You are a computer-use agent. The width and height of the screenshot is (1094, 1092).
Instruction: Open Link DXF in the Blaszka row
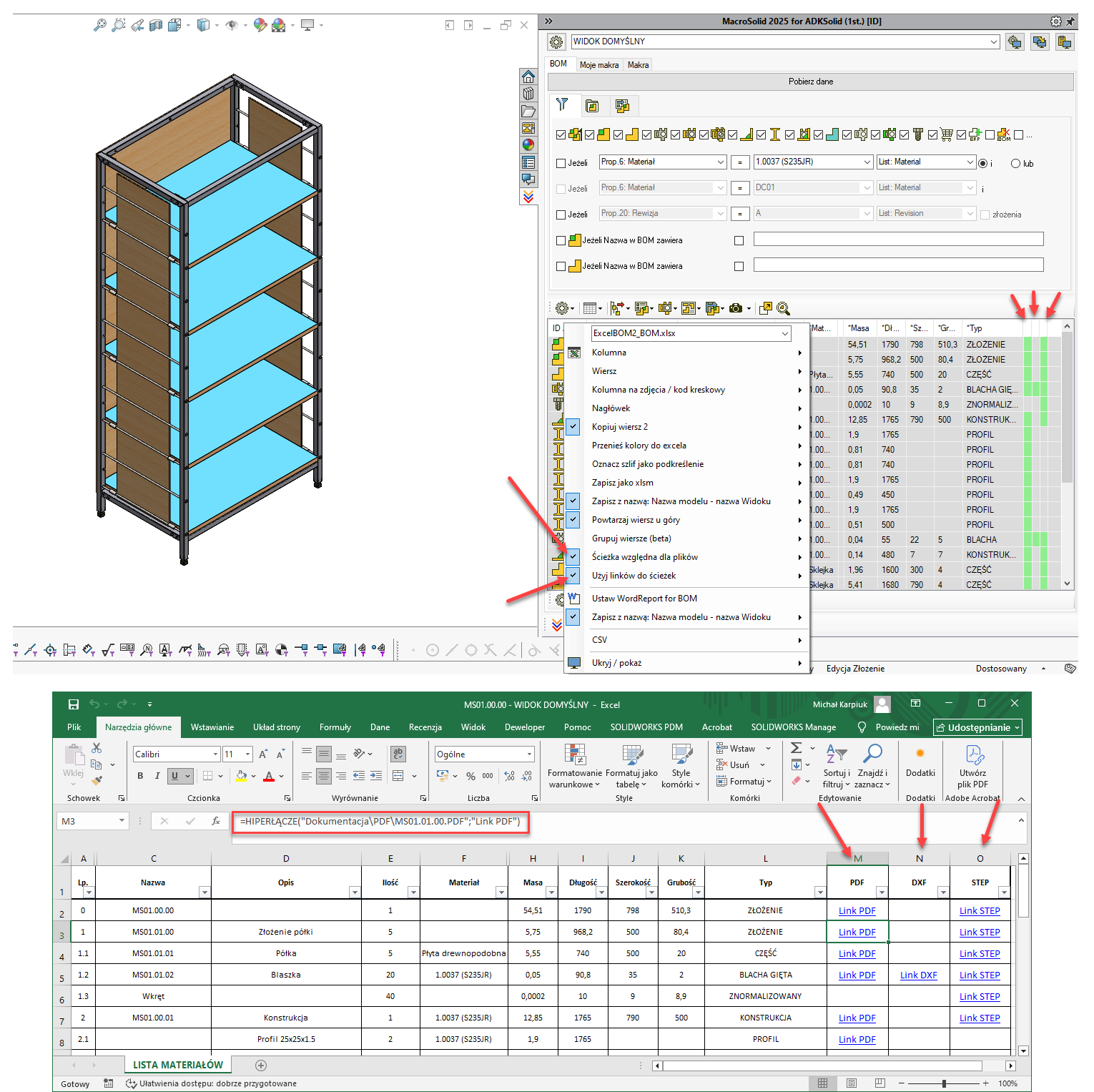point(918,975)
